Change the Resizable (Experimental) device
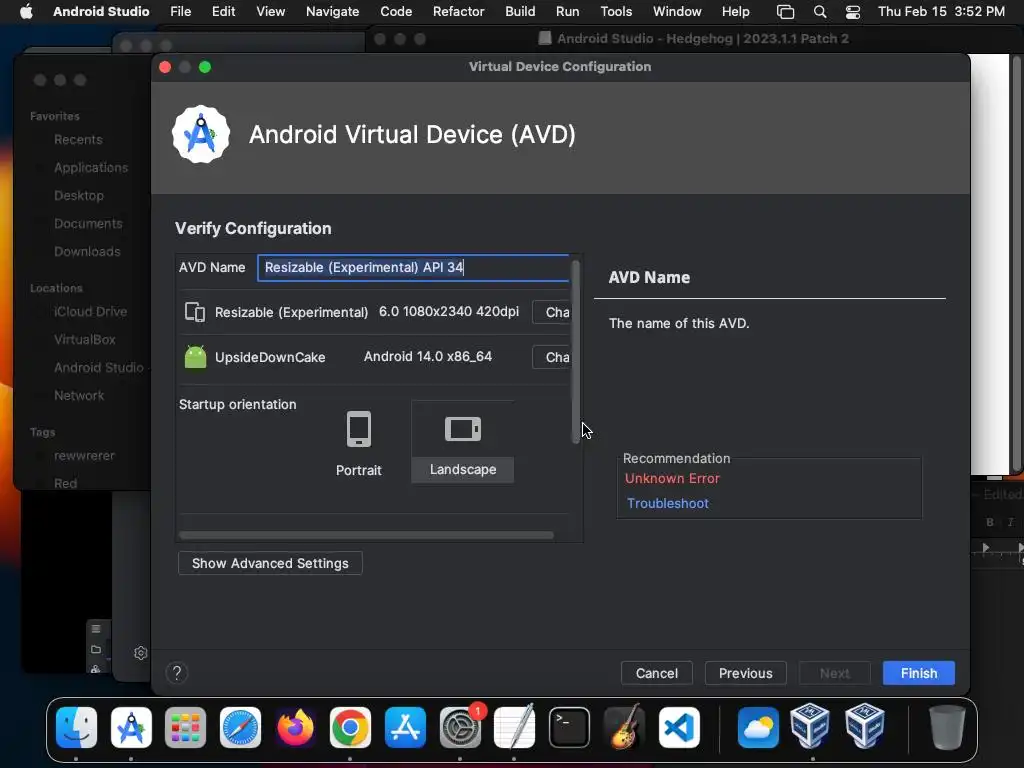The image size is (1024, 768). click(x=552, y=312)
